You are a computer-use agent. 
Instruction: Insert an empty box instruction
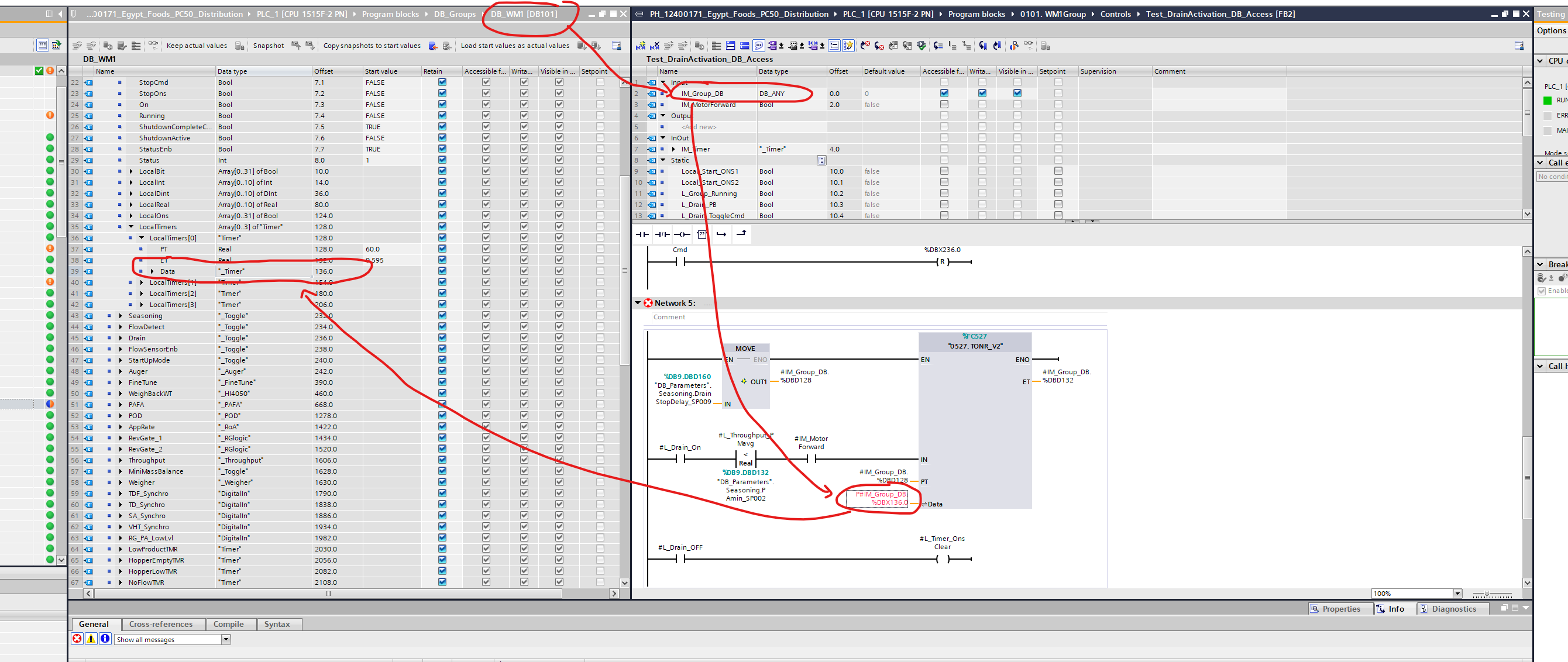(702, 235)
